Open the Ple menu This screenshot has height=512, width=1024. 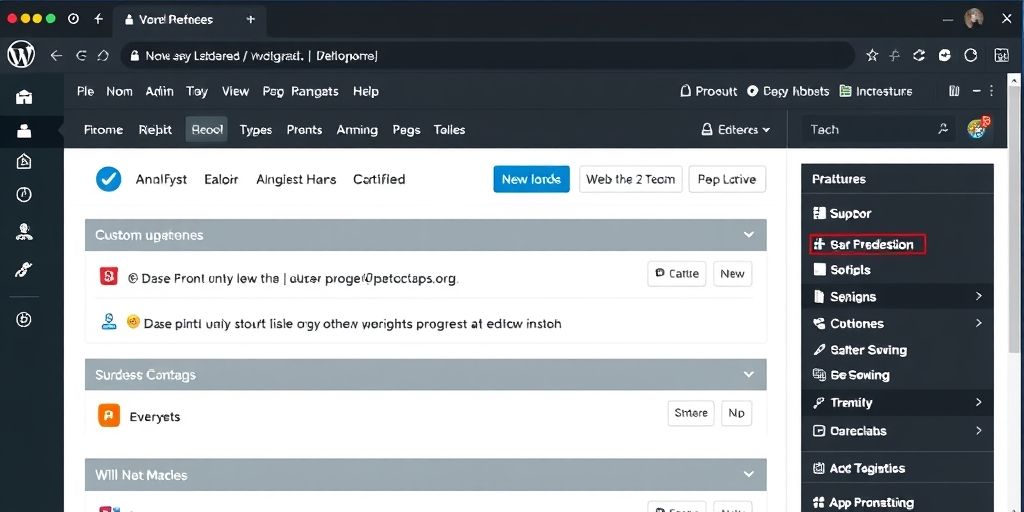(x=86, y=91)
